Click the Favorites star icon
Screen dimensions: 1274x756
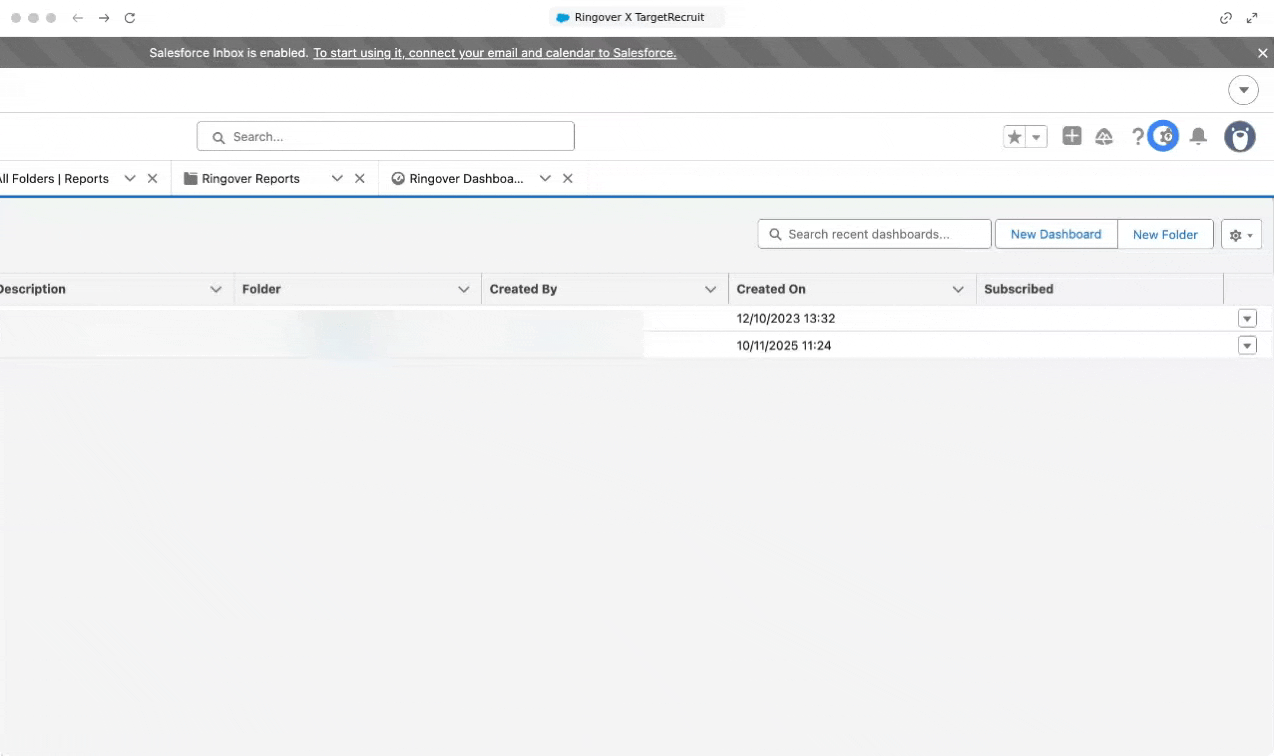pyautogui.click(x=1014, y=137)
